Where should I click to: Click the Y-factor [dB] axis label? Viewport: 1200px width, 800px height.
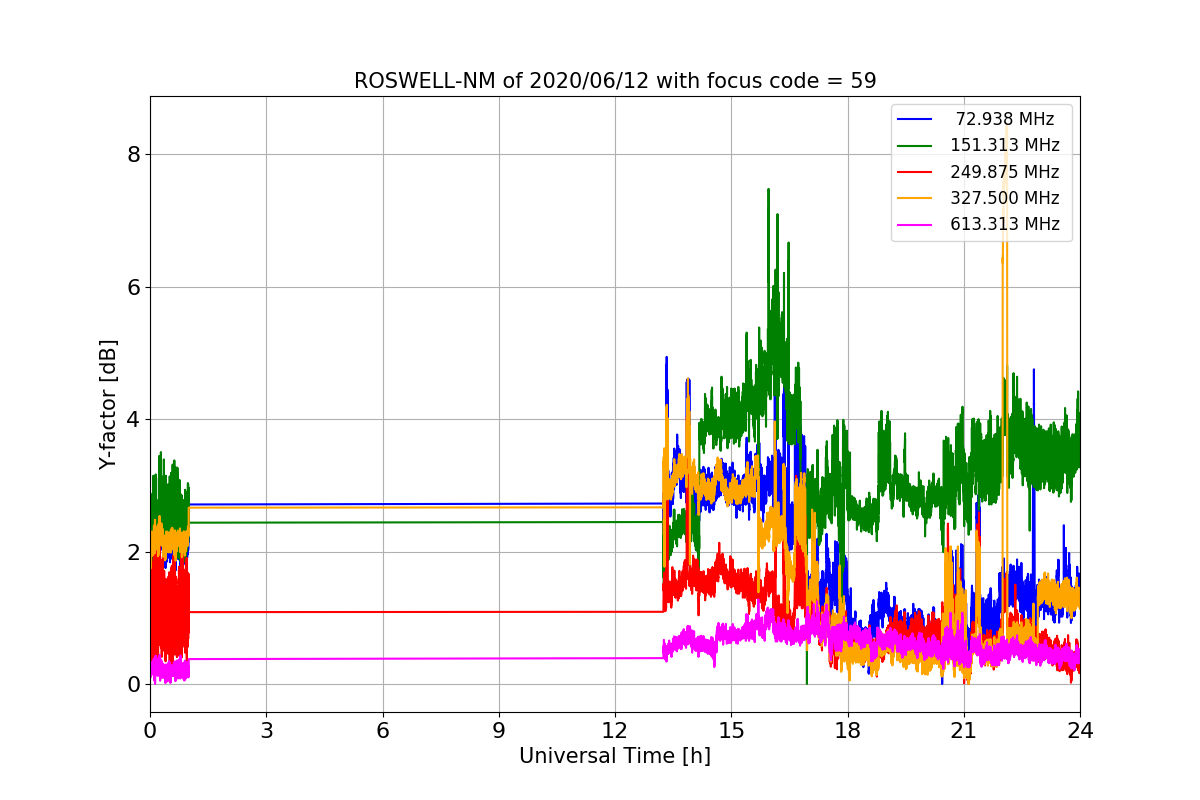pos(108,404)
